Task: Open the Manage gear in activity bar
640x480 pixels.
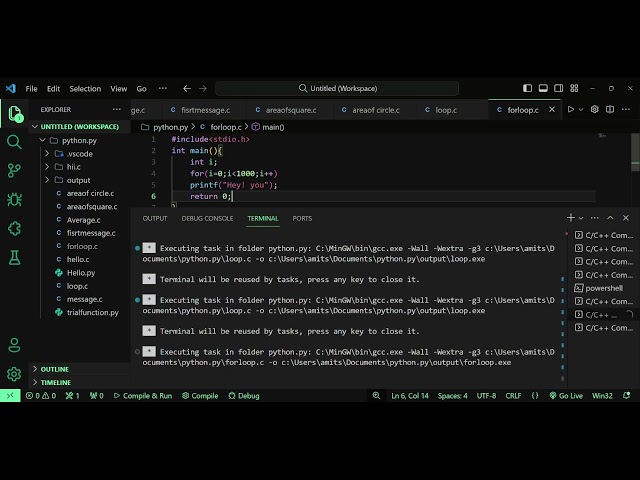Action: 14,374
